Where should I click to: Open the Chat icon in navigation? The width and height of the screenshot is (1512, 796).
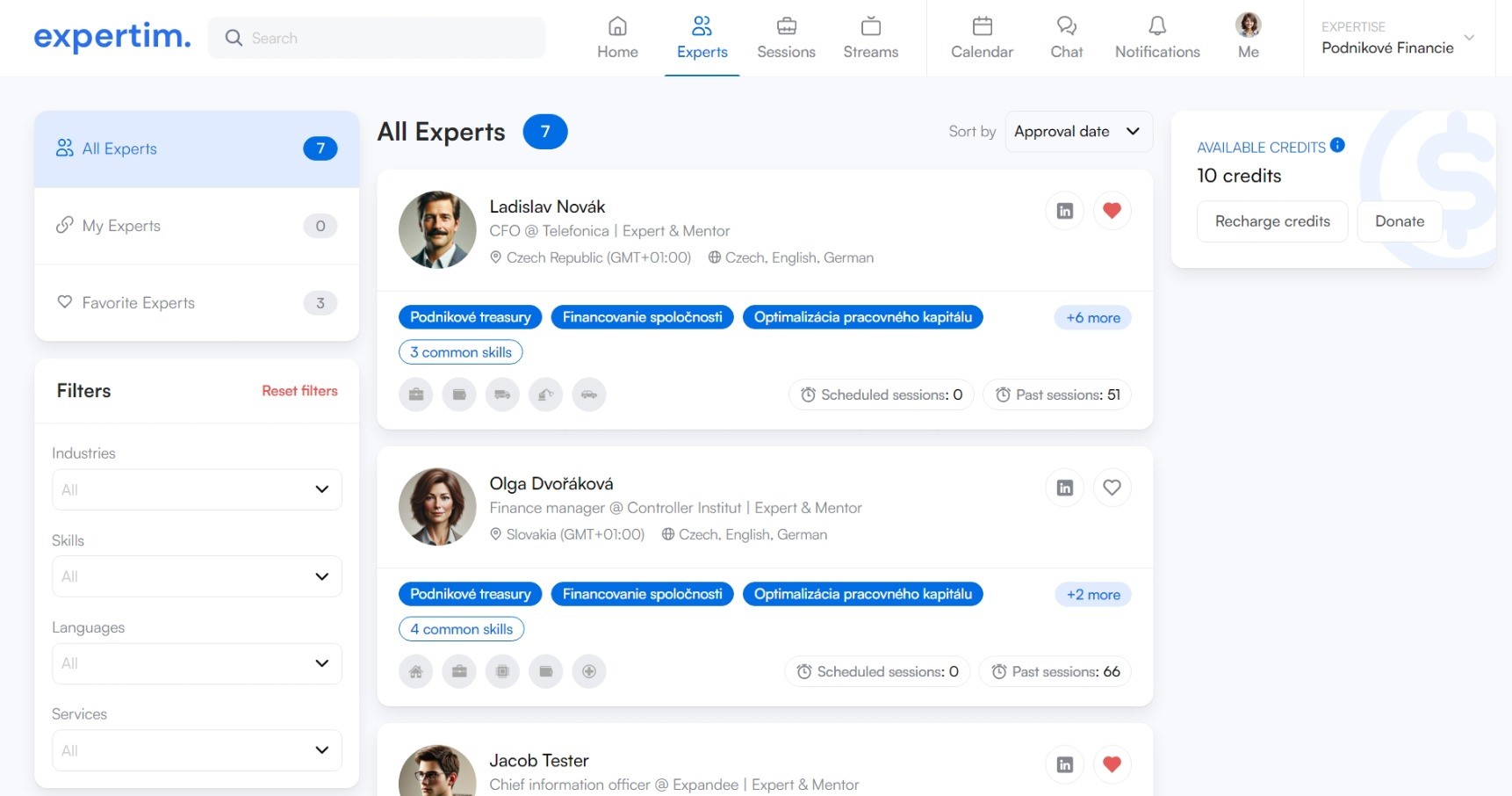[x=1066, y=26]
